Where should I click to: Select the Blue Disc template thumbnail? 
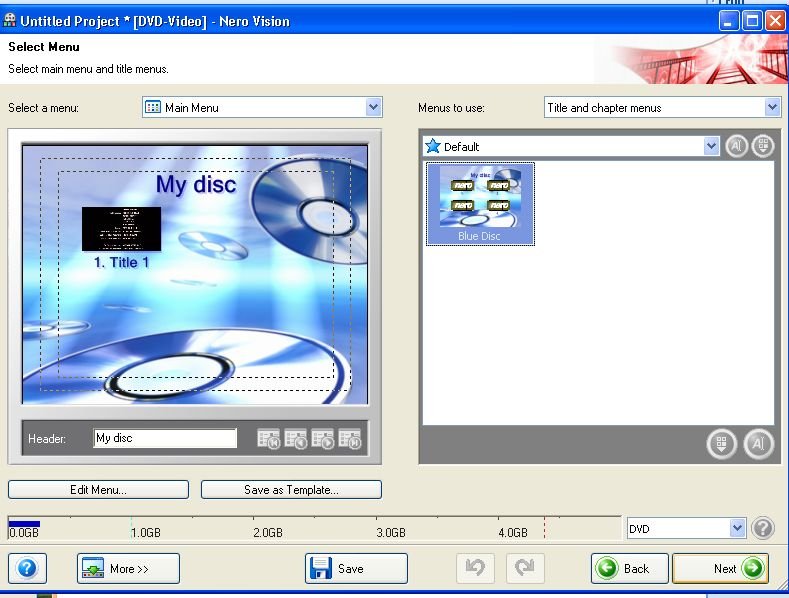coord(480,204)
